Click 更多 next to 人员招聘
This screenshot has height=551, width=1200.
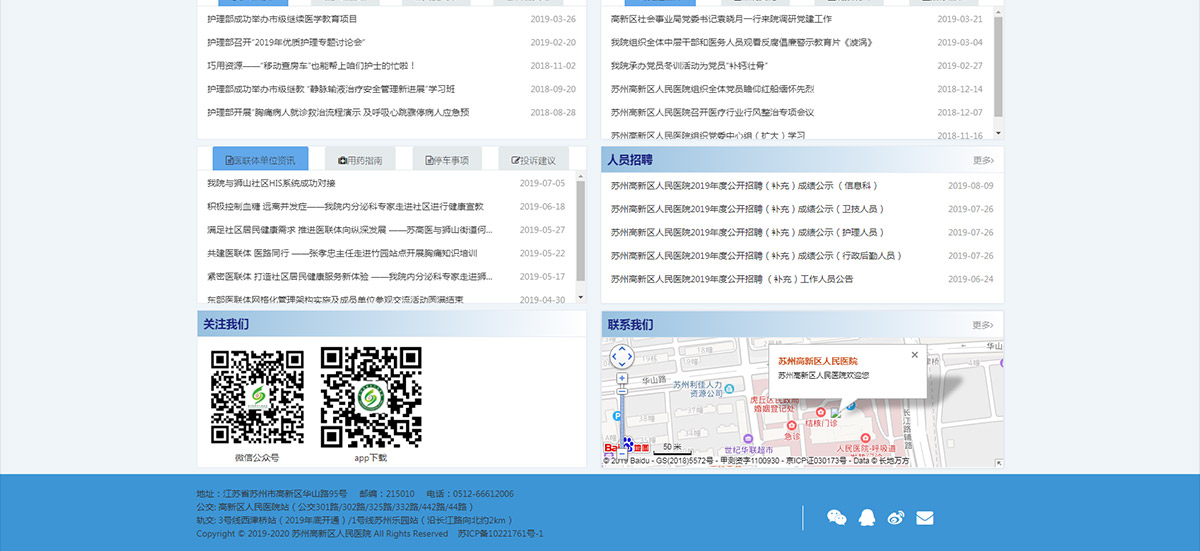[x=983, y=160]
